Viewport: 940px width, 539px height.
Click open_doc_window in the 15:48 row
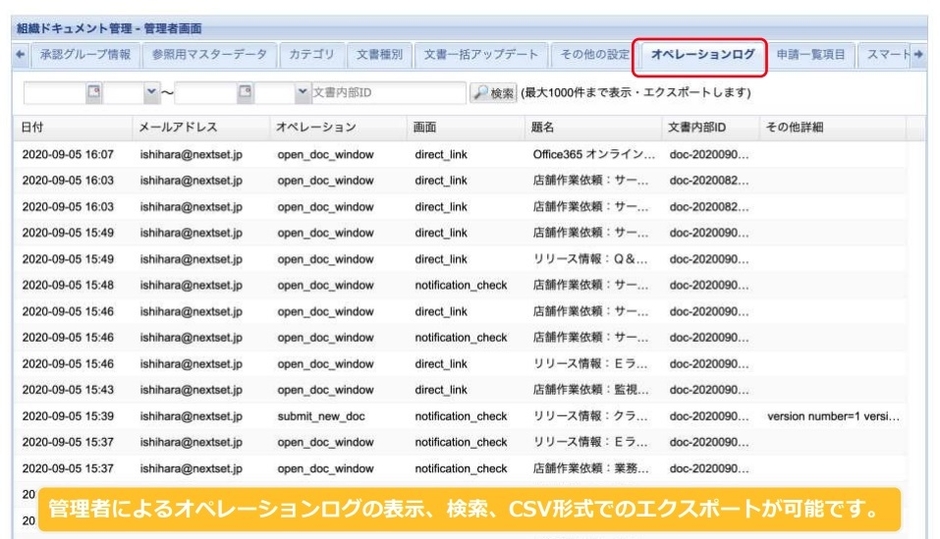coord(326,285)
